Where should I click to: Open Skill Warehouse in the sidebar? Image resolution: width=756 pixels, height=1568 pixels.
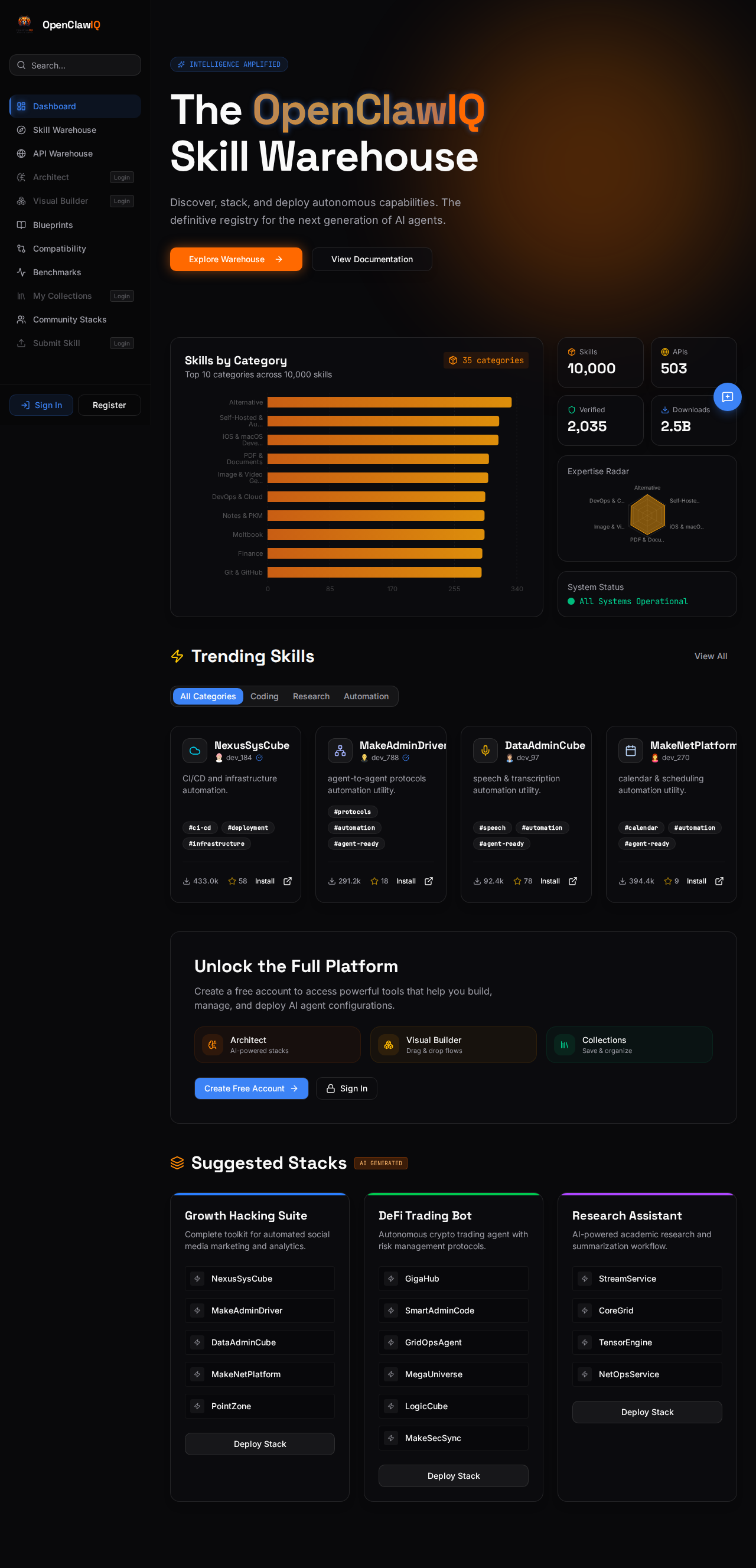click(76, 130)
